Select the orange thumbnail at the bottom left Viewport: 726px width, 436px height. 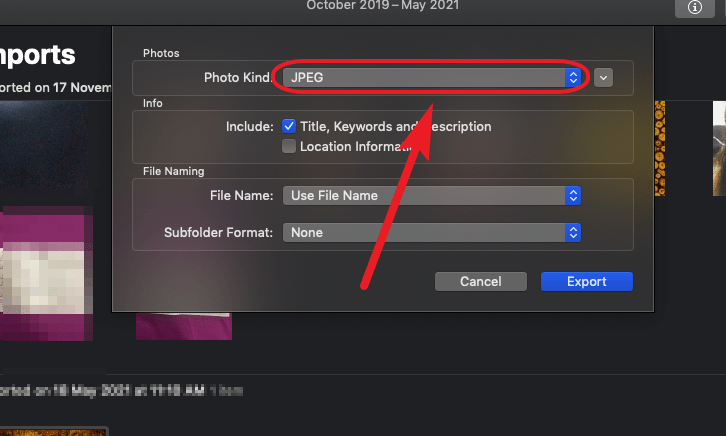(54, 432)
